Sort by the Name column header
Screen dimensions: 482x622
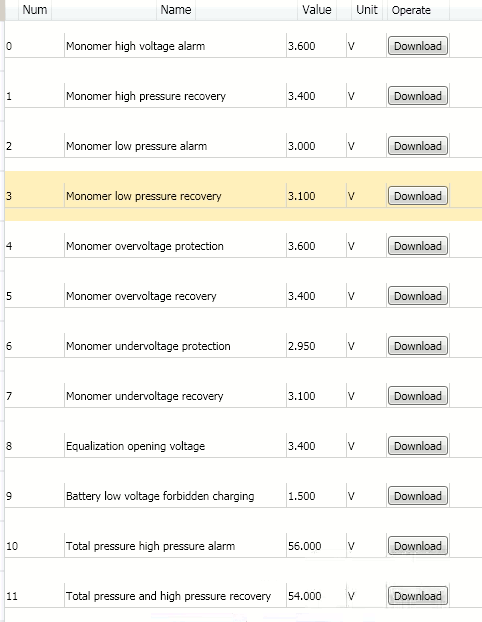(x=176, y=10)
